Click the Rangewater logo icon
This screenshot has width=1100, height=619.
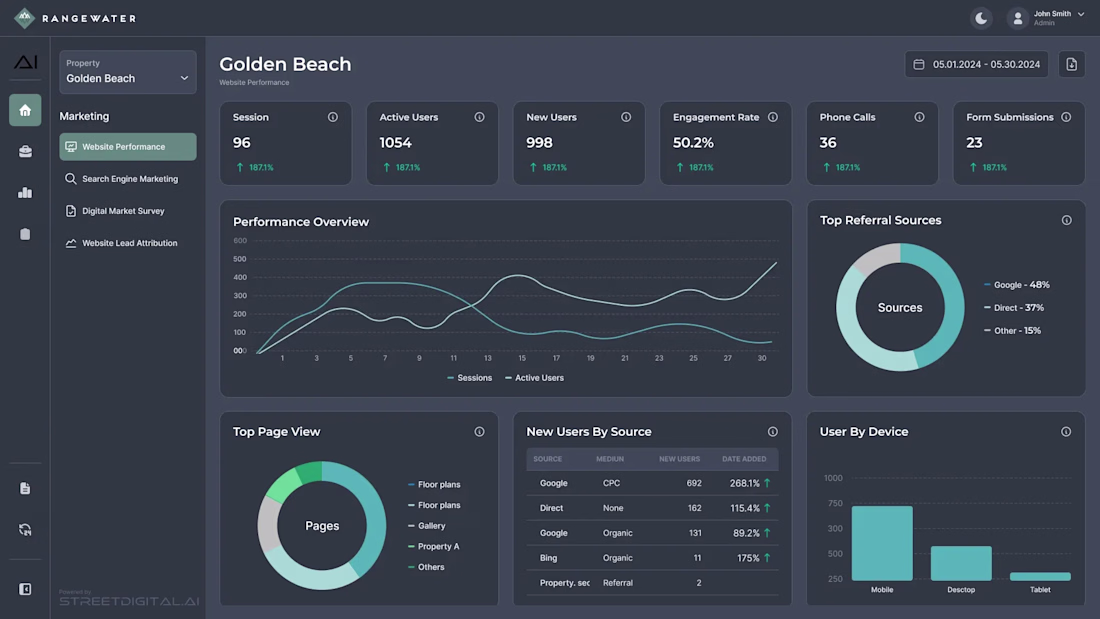coord(25,18)
